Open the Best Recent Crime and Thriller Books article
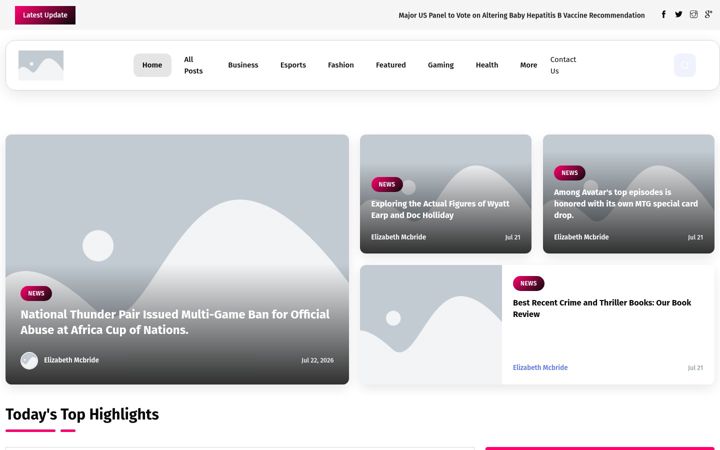 tap(602, 308)
